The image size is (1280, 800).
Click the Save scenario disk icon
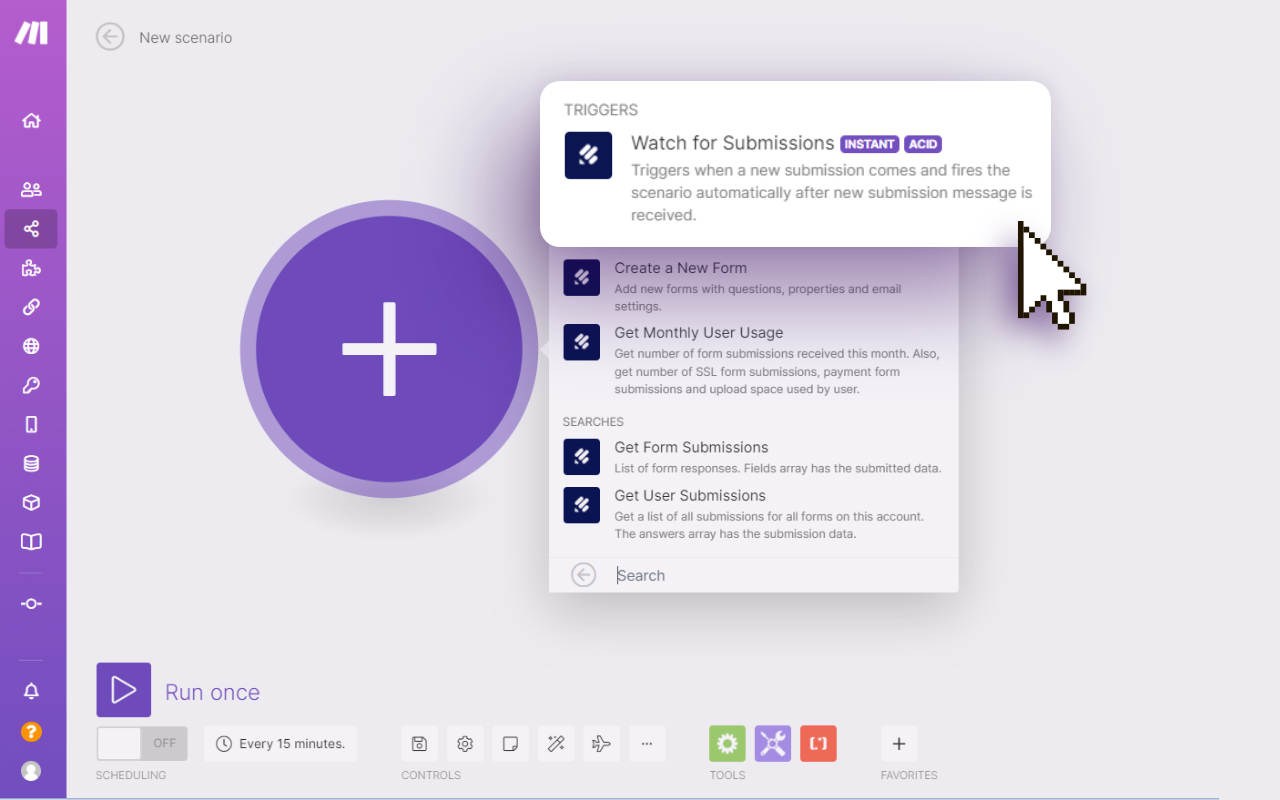(419, 744)
